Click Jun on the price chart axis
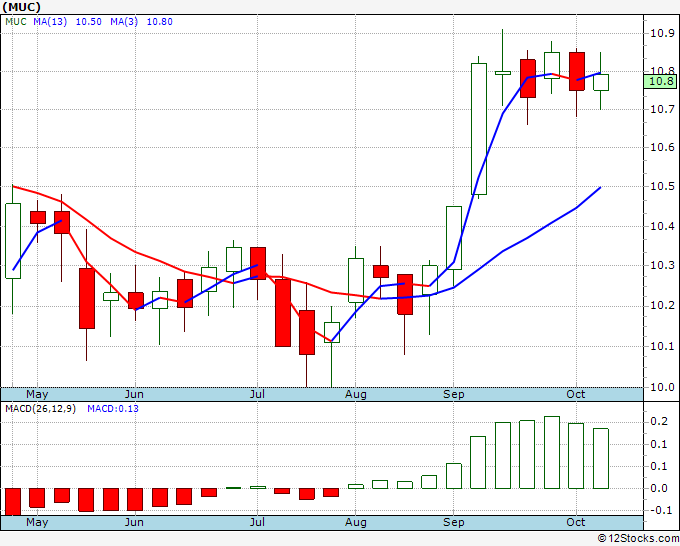680x546 pixels. click(134, 394)
